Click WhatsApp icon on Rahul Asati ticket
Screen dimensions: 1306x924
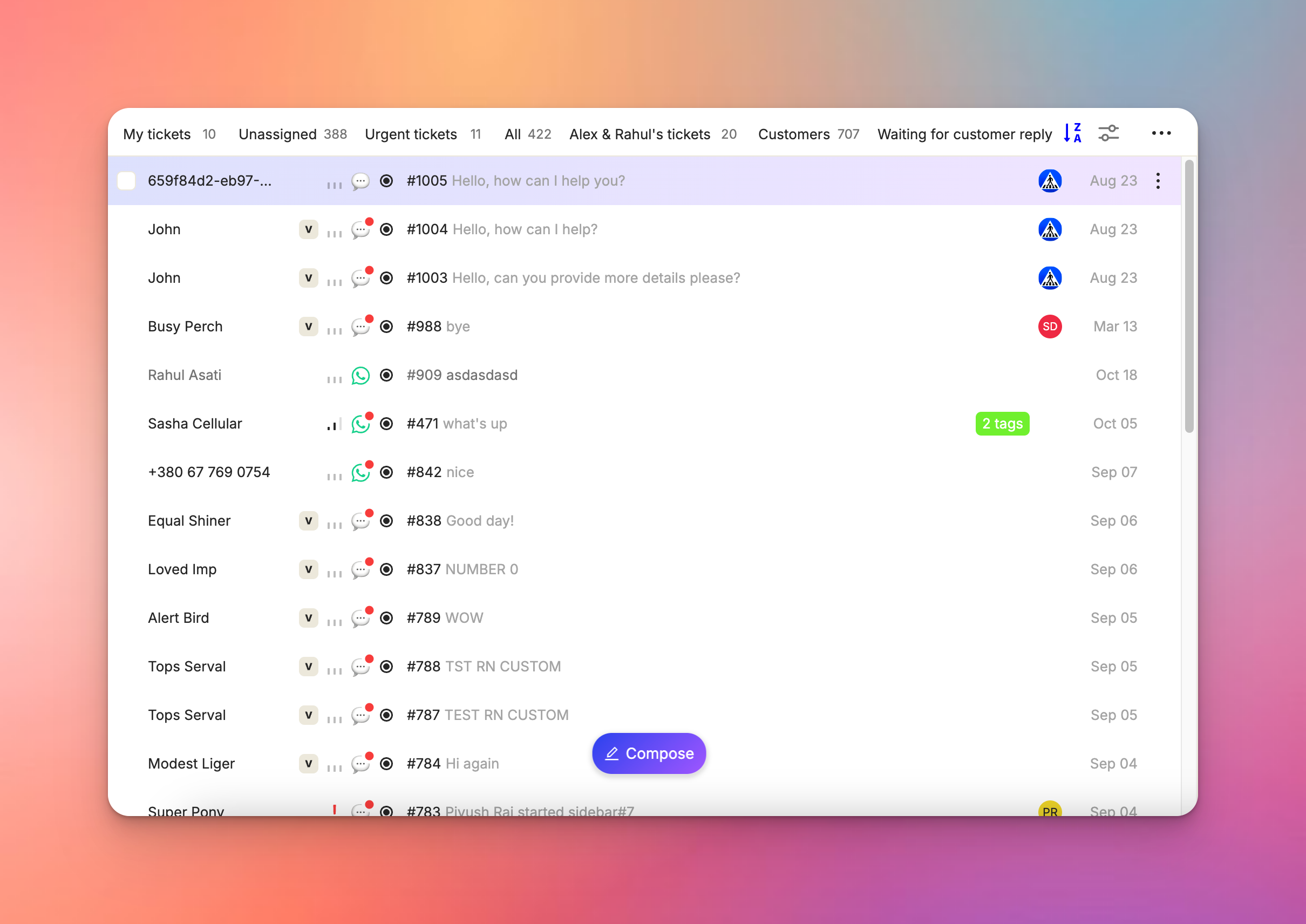click(360, 376)
